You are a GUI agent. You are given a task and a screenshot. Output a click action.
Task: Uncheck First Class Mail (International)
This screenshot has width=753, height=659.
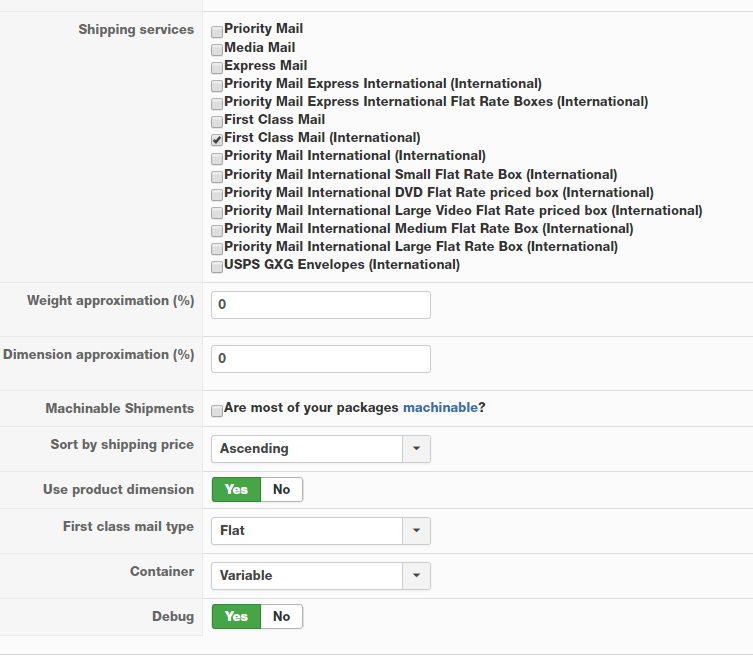point(217,140)
